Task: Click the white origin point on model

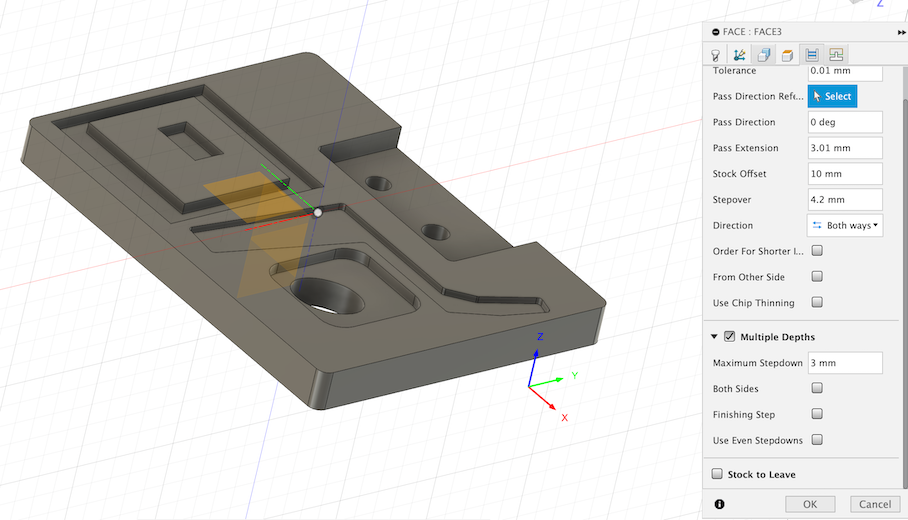Action: pyautogui.click(x=317, y=213)
